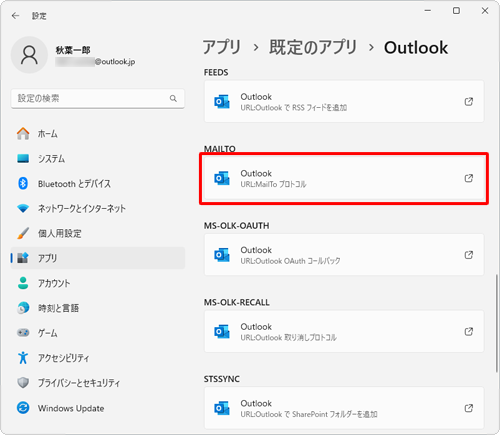Click the 秋葉一郎 account name
The image size is (500, 435).
click(73, 50)
